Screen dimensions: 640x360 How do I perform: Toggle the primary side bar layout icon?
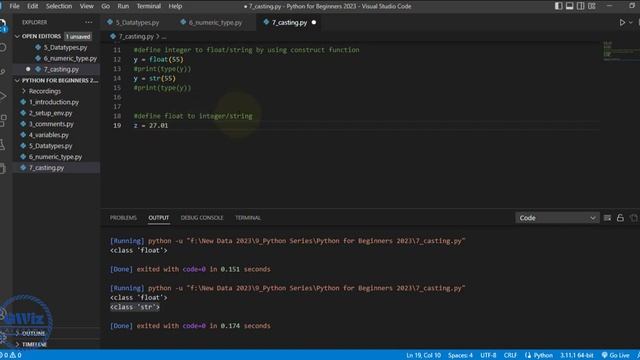pos(558,6)
